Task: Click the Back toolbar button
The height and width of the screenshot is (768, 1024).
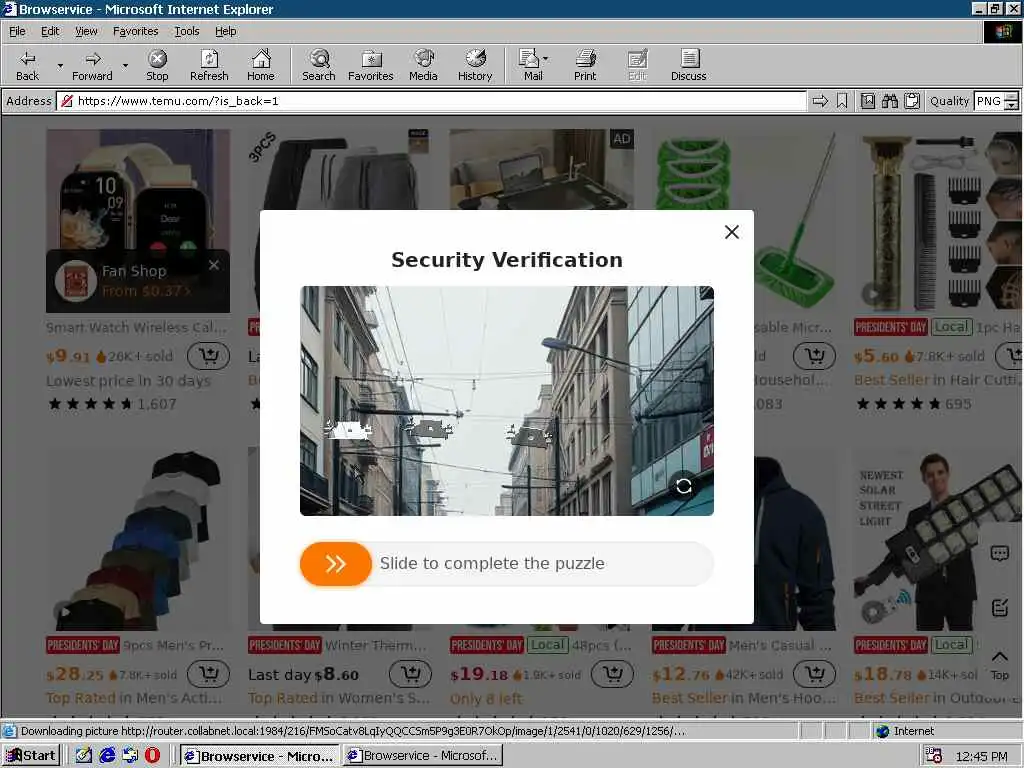Action: point(27,65)
